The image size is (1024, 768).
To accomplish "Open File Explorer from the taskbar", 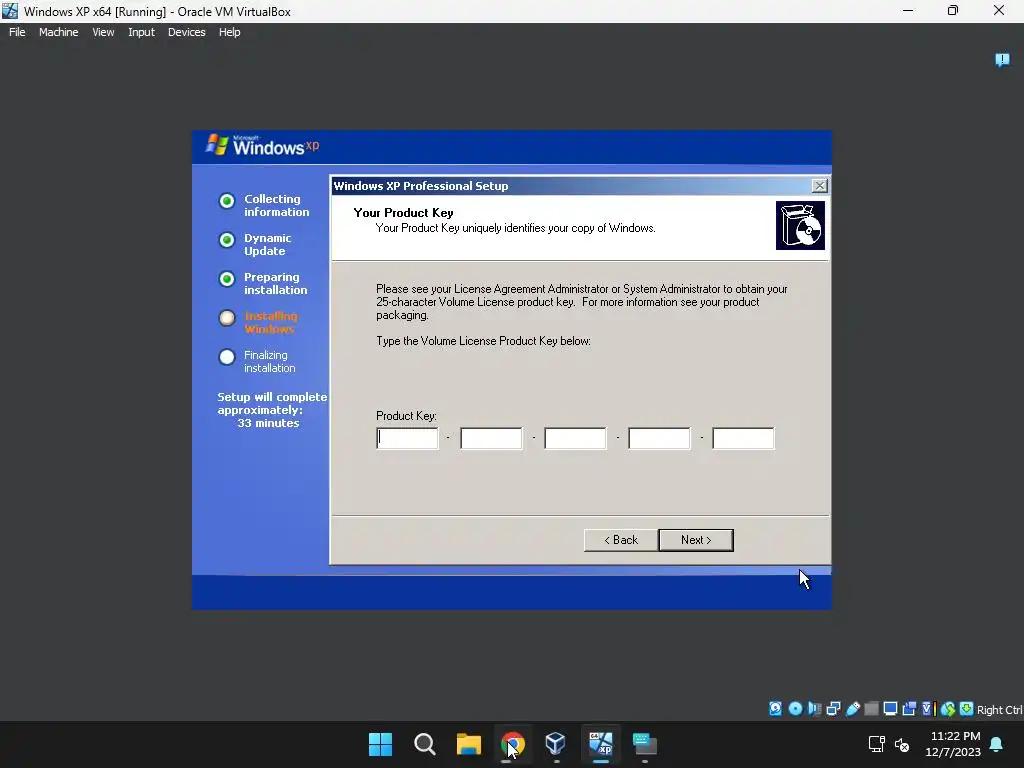I will pos(468,744).
